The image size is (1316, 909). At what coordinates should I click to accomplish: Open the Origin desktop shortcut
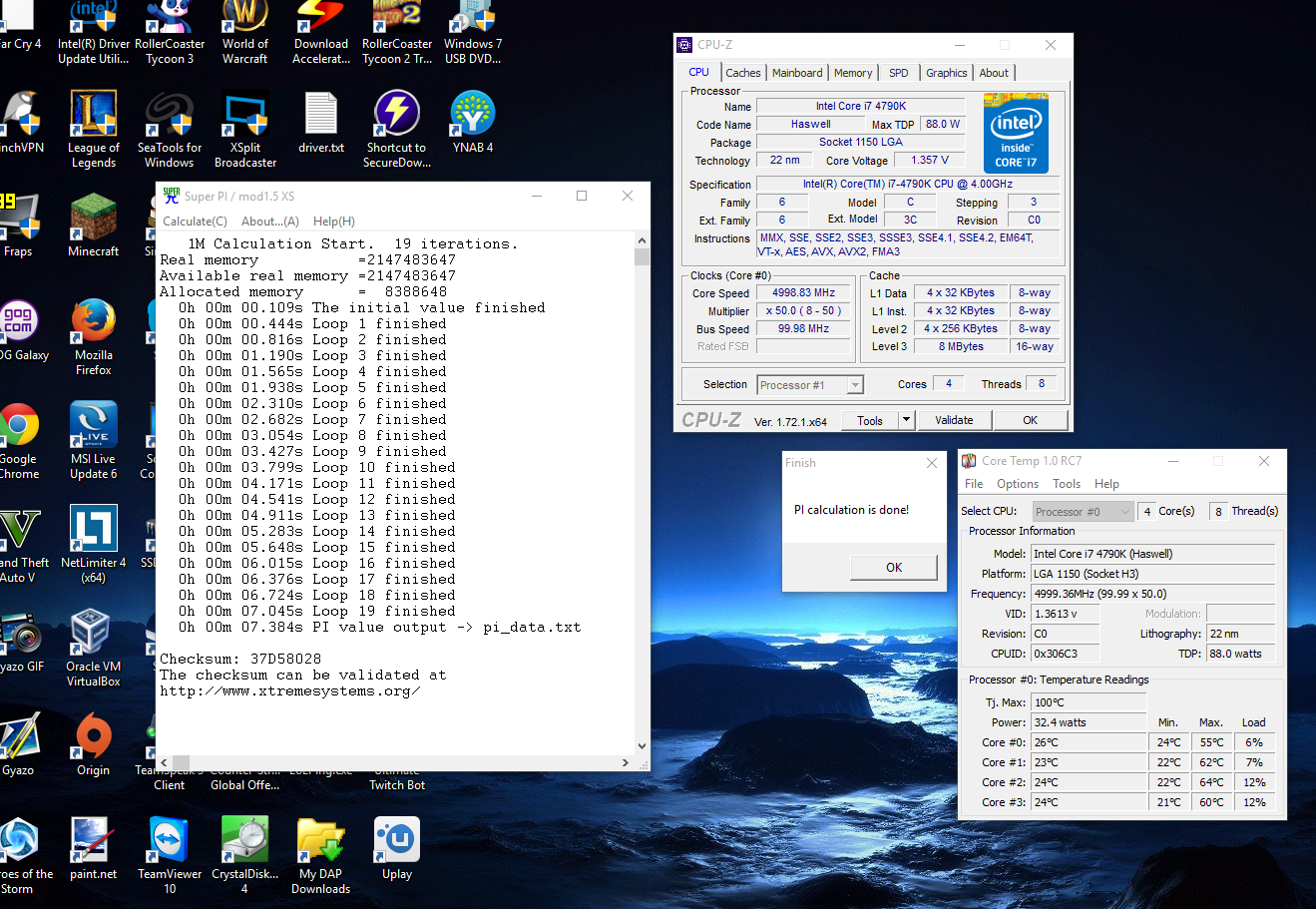click(x=94, y=745)
